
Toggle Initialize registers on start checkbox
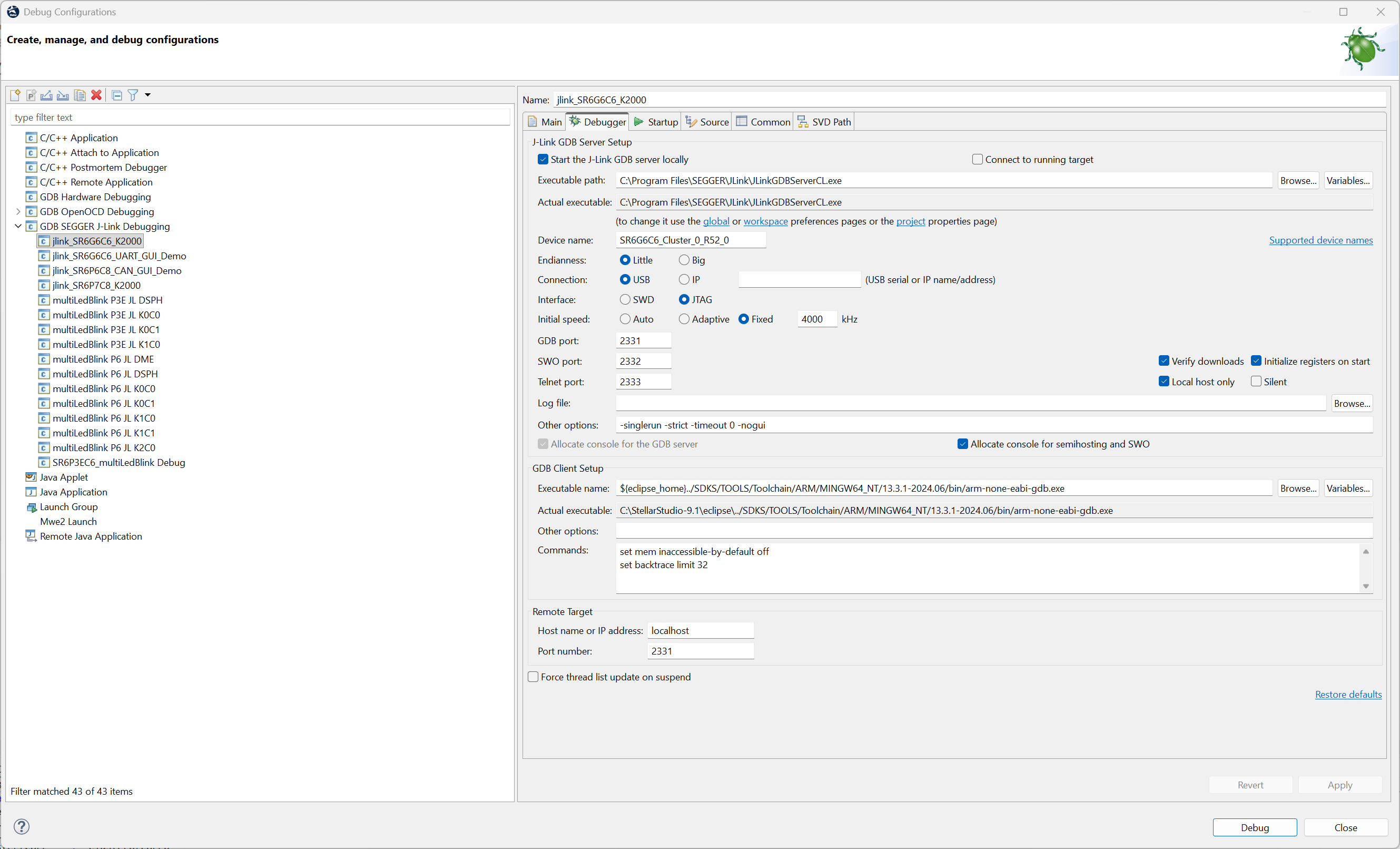pos(1256,361)
